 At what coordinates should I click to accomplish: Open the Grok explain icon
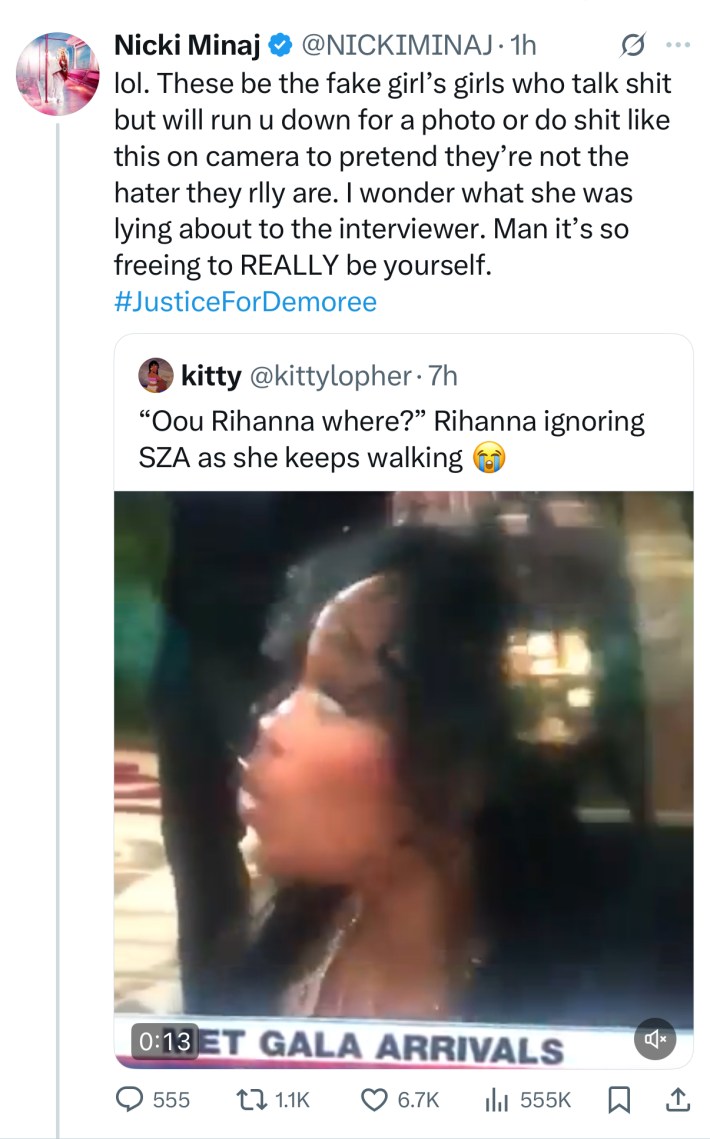click(x=632, y=45)
